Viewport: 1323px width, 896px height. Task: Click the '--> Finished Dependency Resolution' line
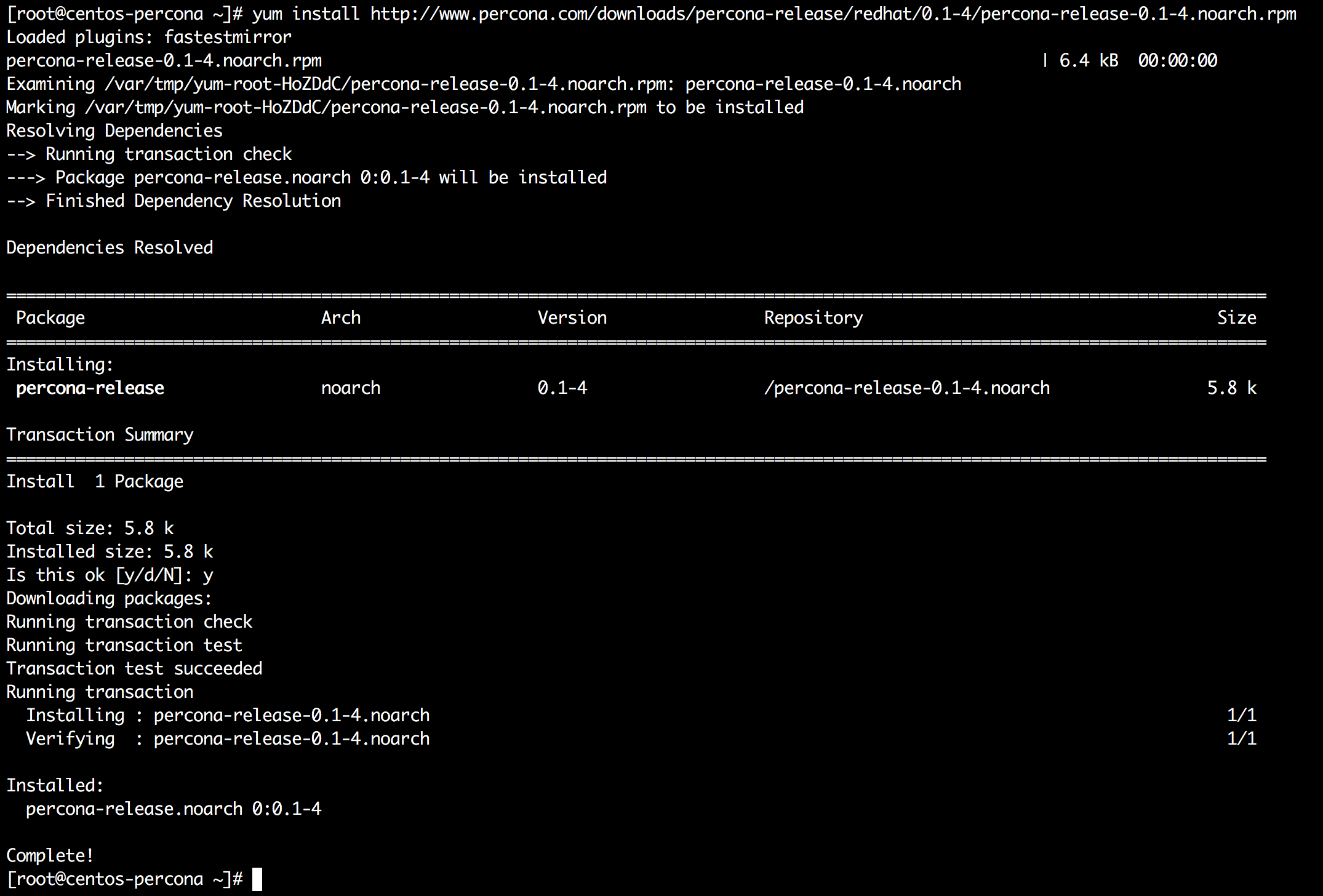(174, 201)
